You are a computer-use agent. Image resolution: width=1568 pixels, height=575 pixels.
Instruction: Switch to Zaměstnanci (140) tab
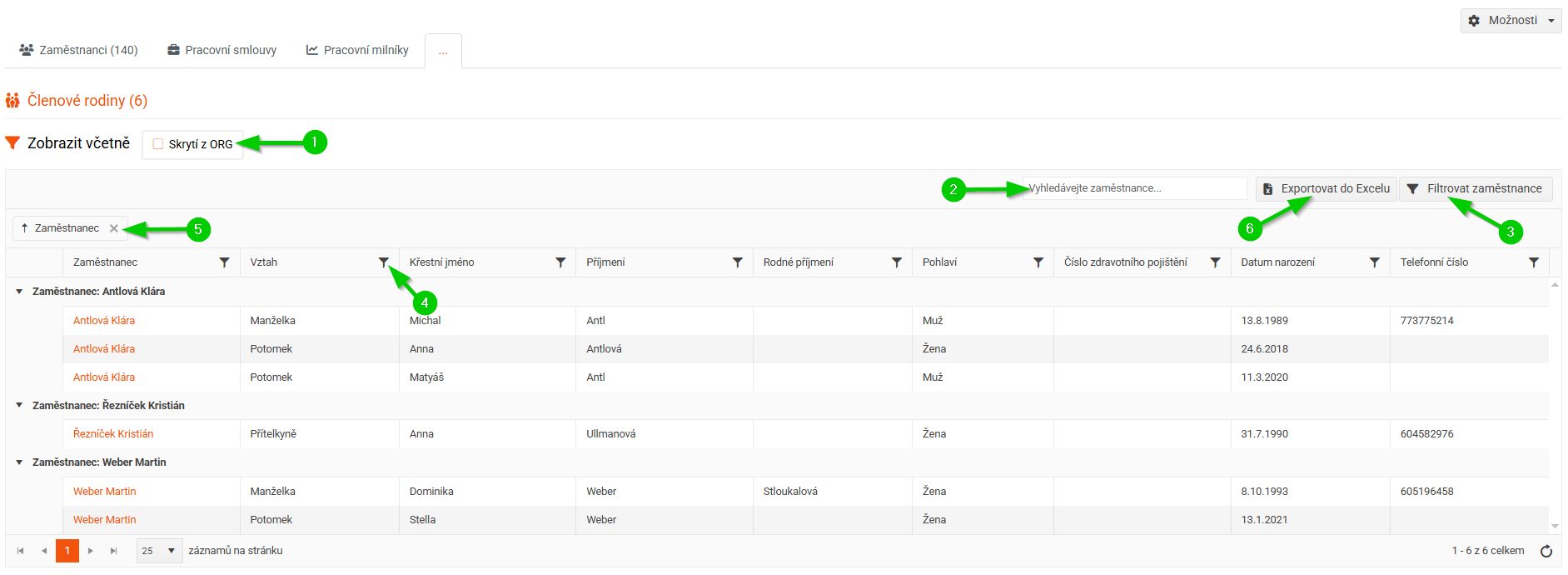pyautogui.click(x=79, y=51)
